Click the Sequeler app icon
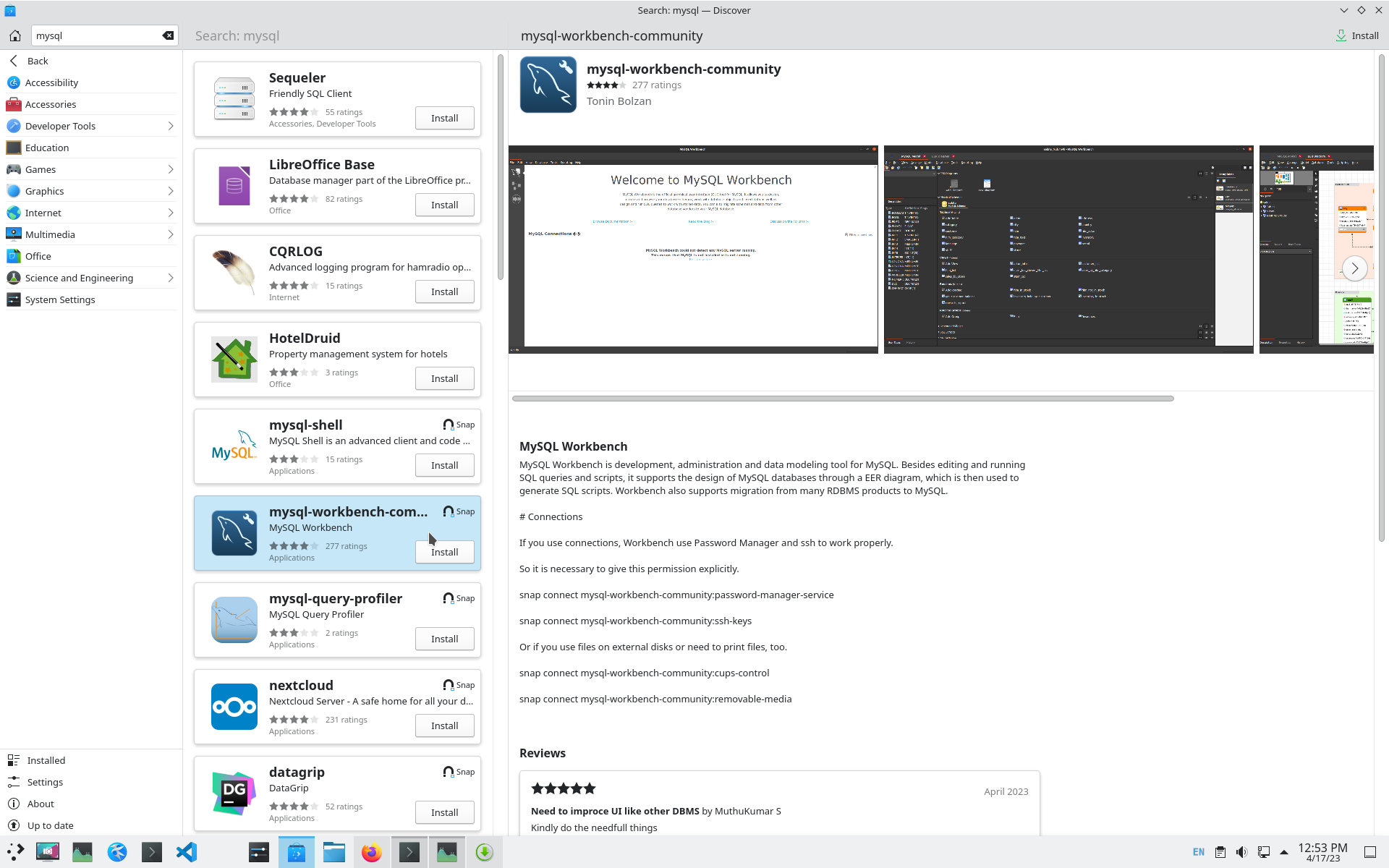This screenshot has width=1389, height=868. coord(234,99)
